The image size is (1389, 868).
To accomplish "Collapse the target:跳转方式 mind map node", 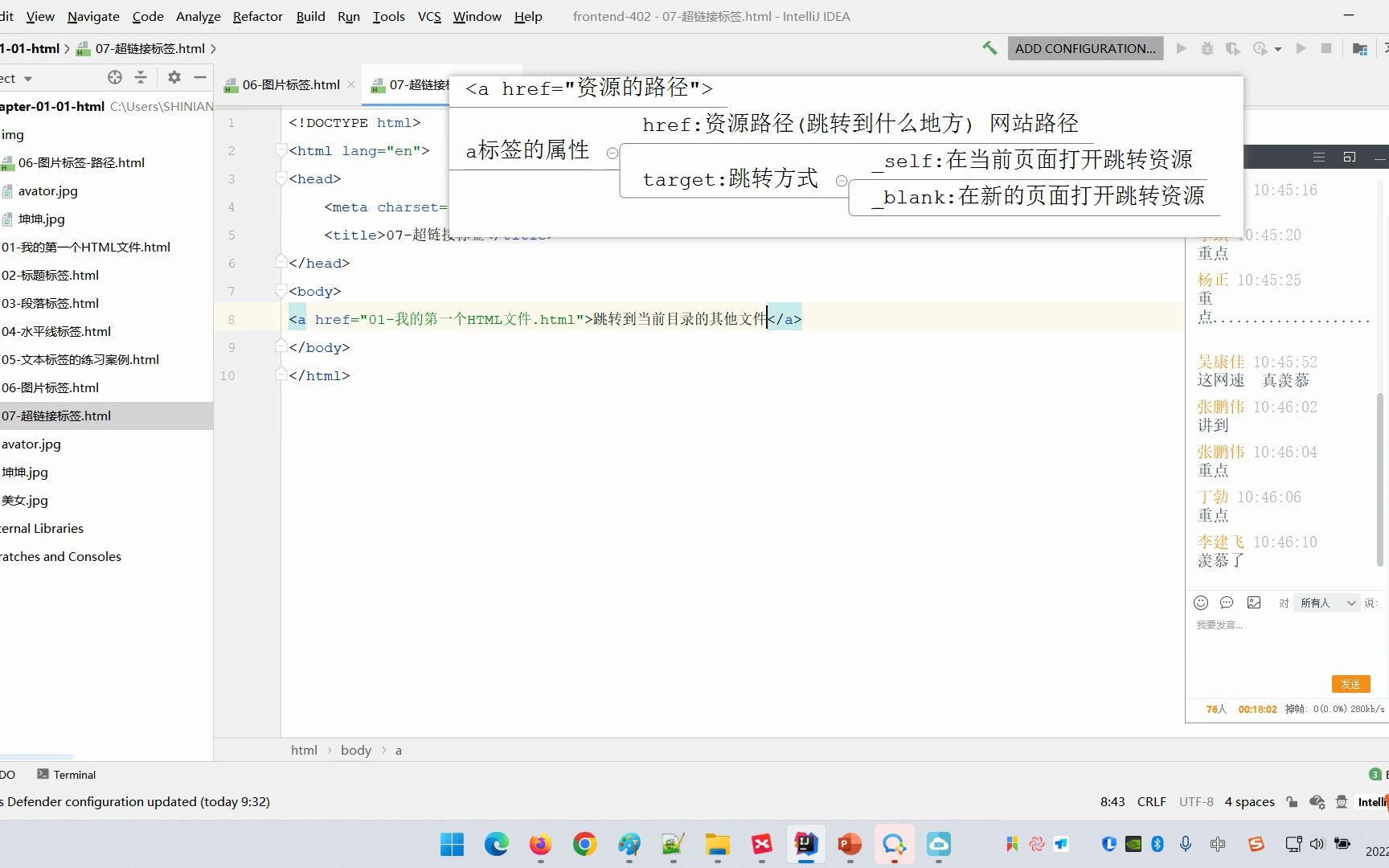I will (842, 181).
